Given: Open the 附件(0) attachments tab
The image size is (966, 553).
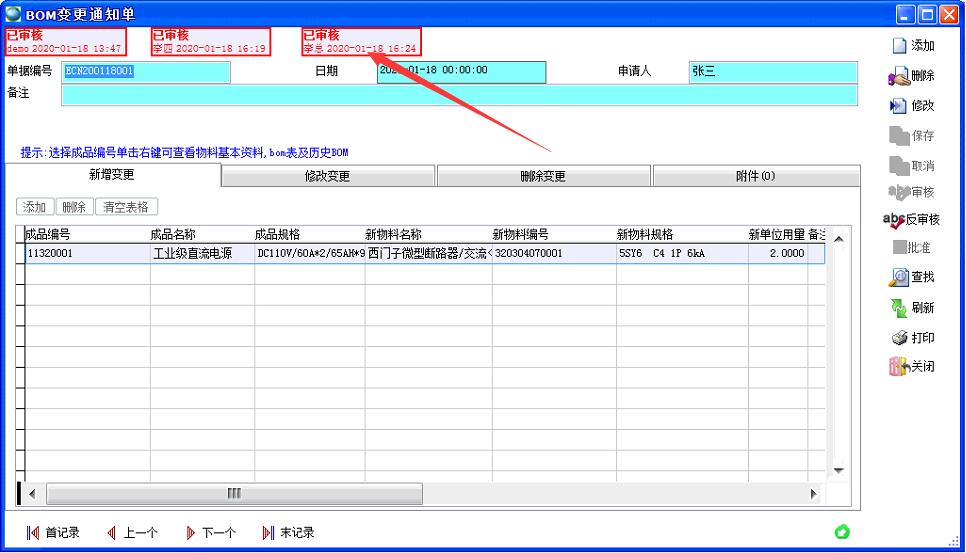Looking at the screenshot, I should coord(755,177).
